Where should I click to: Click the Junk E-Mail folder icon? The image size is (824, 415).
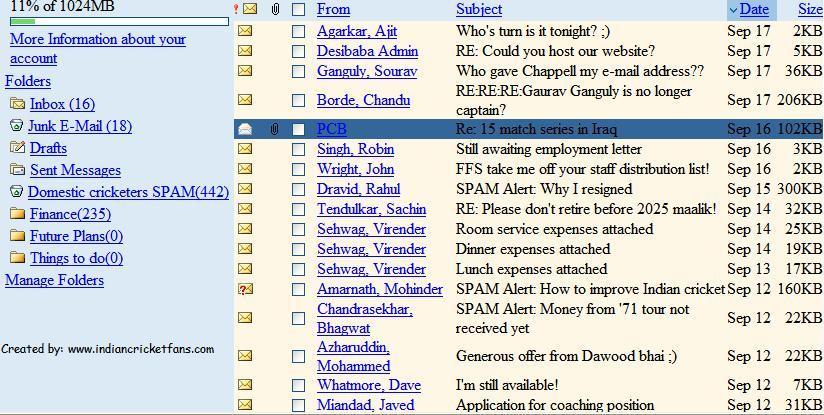pos(16,126)
